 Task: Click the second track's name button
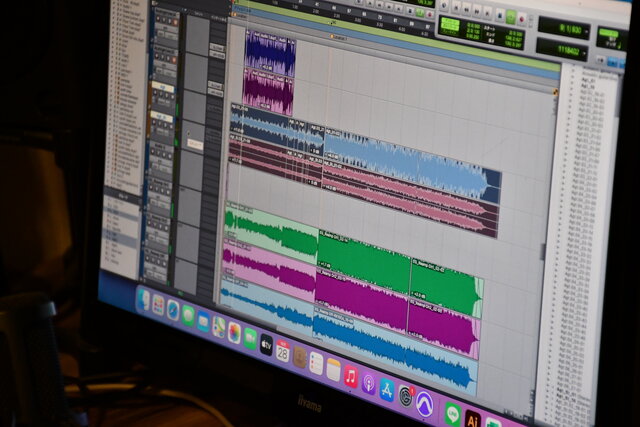[165, 52]
